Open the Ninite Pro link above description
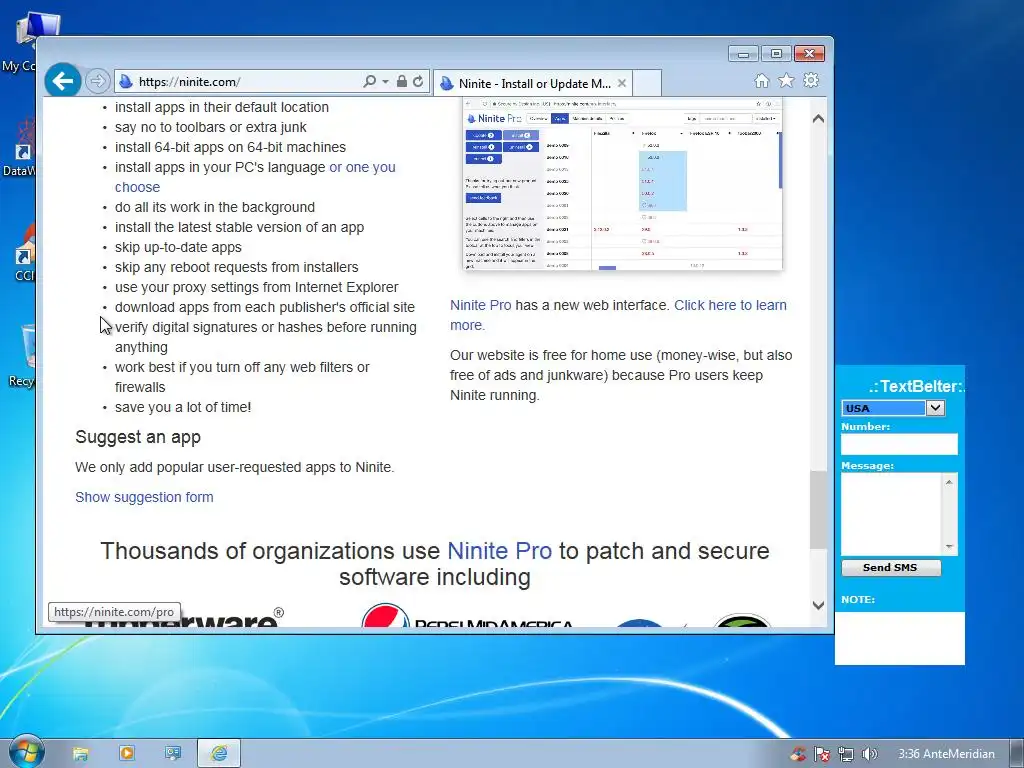 pos(481,305)
